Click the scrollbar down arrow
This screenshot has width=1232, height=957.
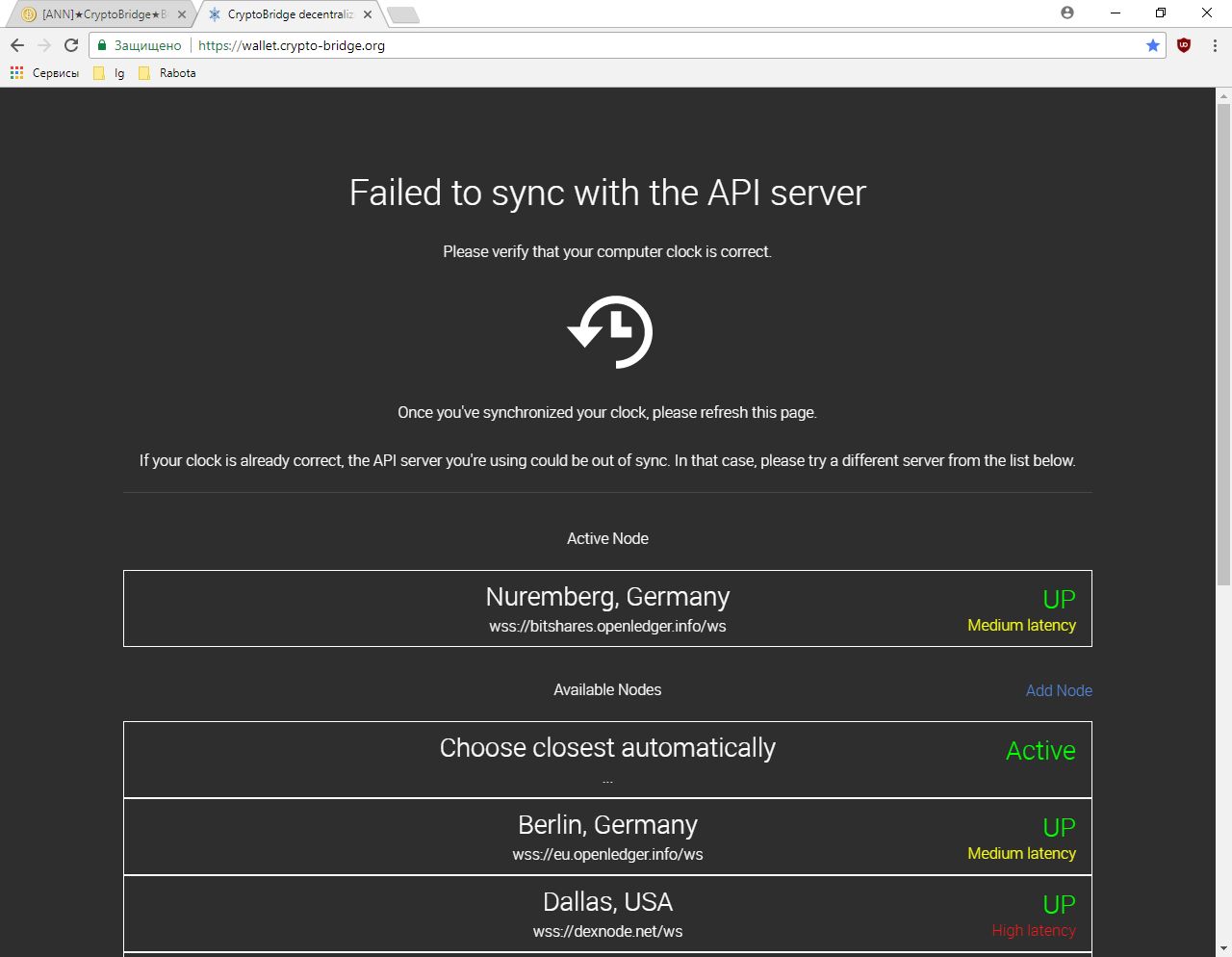(x=1223, y=949)
